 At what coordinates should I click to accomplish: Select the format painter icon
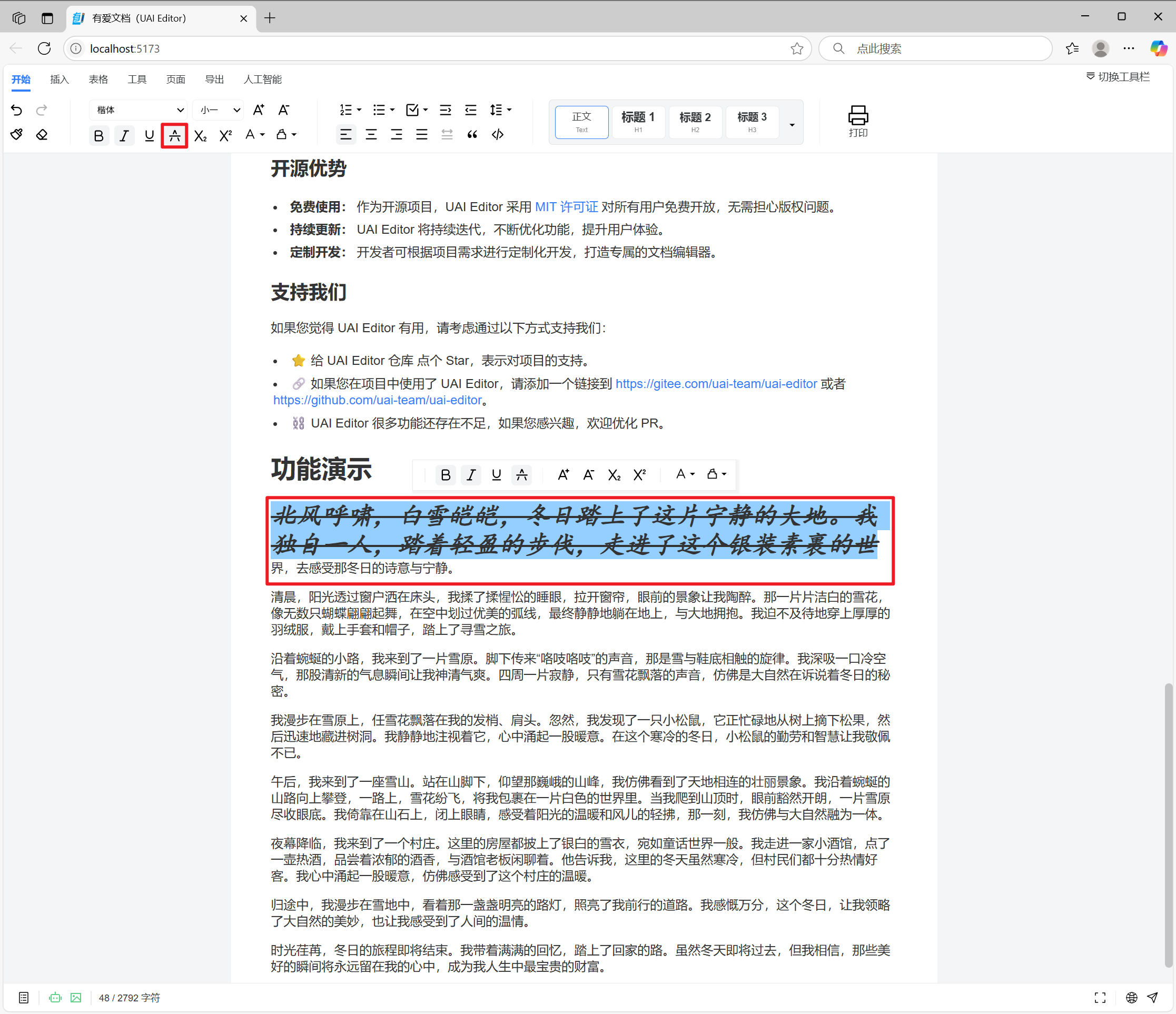click(16, 135)
